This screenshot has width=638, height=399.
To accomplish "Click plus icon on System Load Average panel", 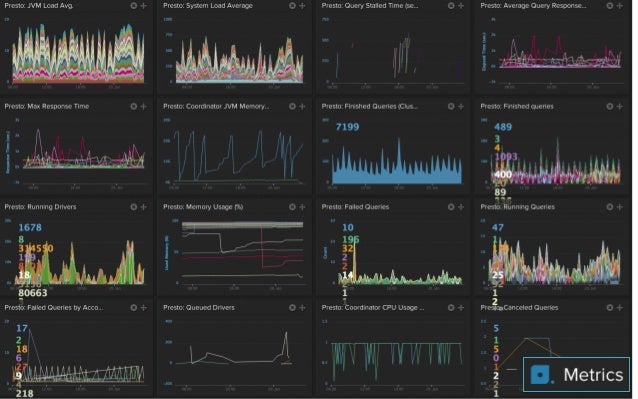I will [x=302, y=6].
